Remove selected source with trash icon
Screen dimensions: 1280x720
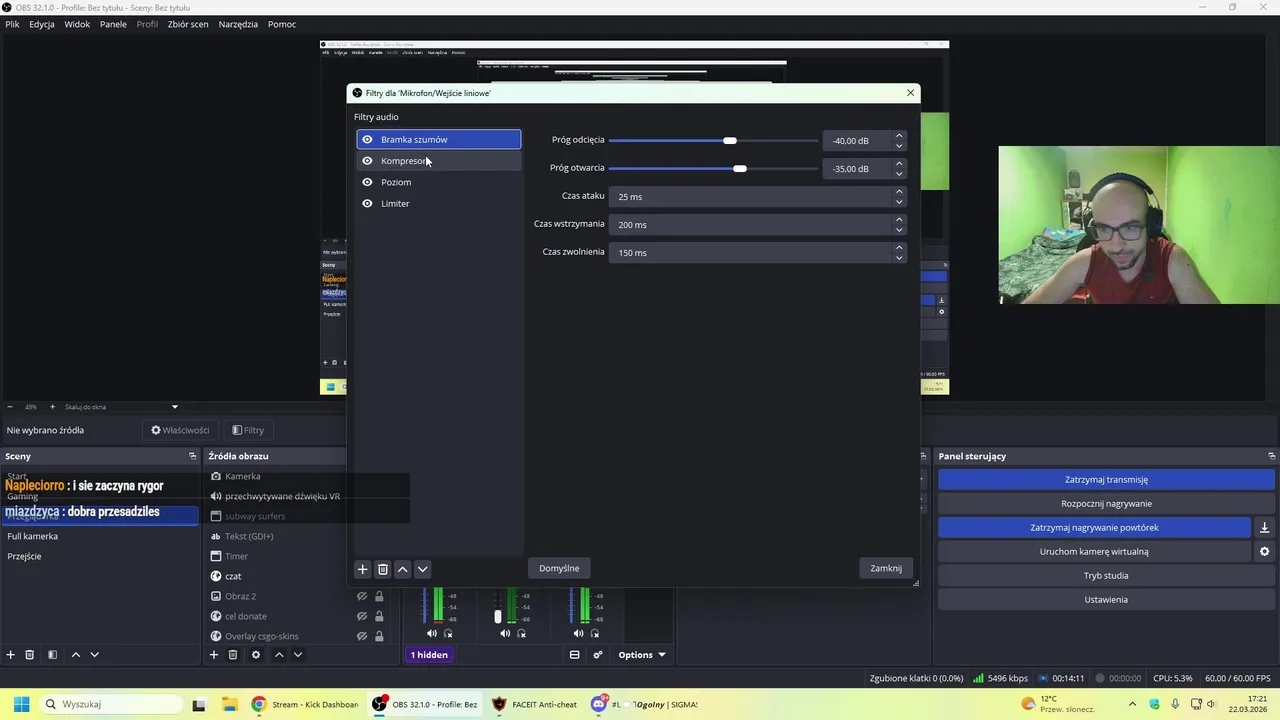coord(233,655)
